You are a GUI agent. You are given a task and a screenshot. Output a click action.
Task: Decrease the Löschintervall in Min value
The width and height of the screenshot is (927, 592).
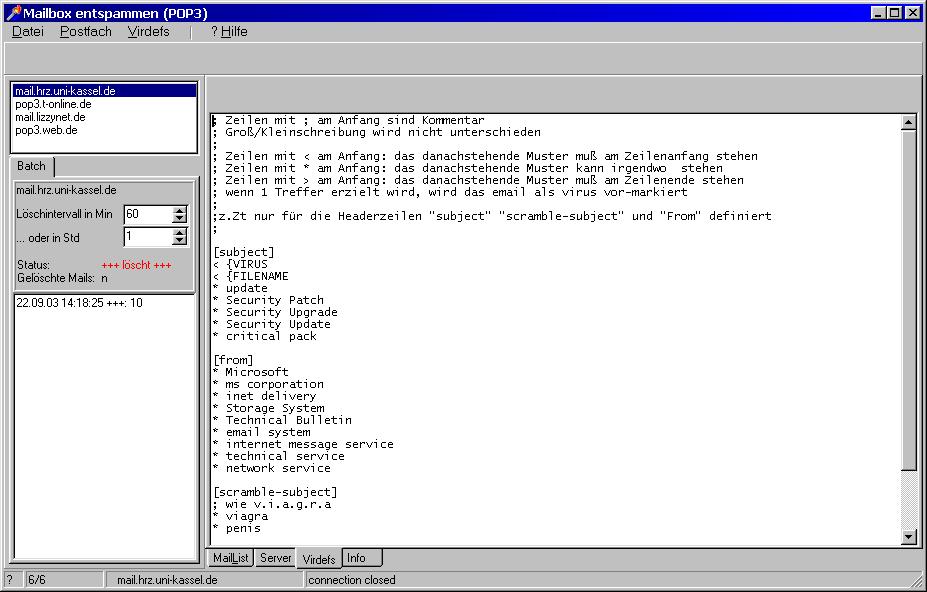(180, 219)
